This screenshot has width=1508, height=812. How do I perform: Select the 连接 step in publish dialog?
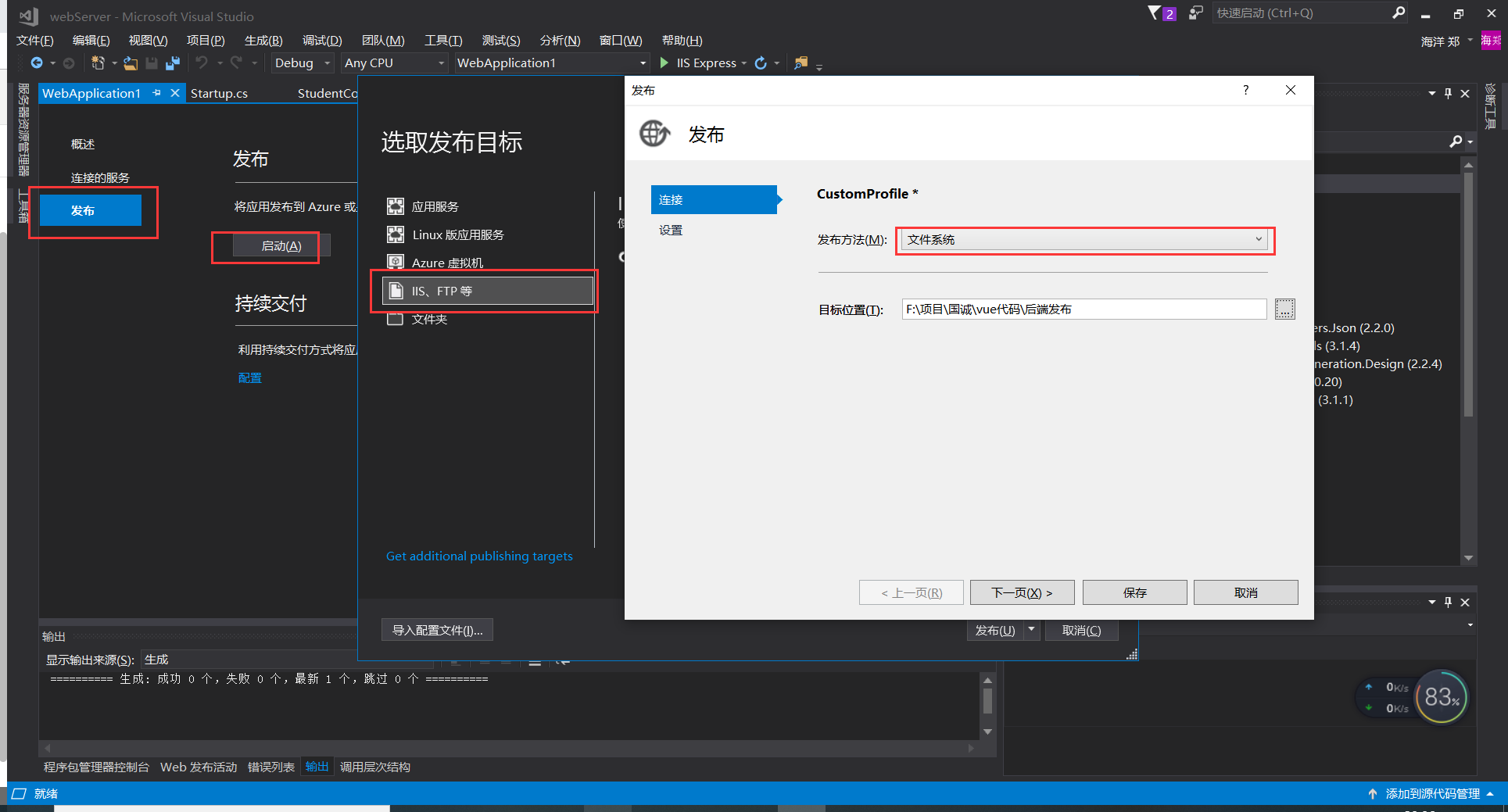coord(714,200)
